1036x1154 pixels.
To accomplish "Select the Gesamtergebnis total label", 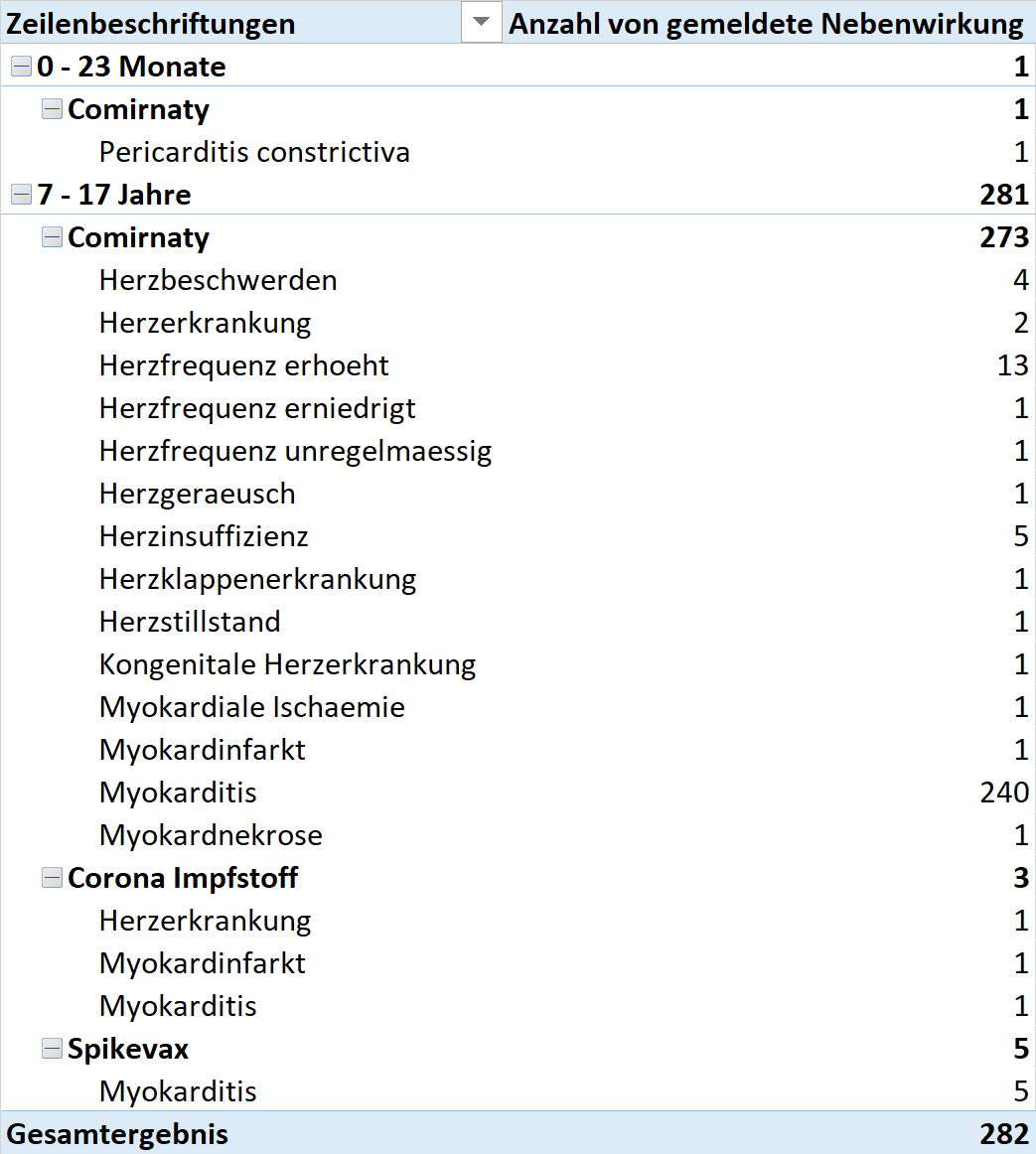I will point(117,1133).
